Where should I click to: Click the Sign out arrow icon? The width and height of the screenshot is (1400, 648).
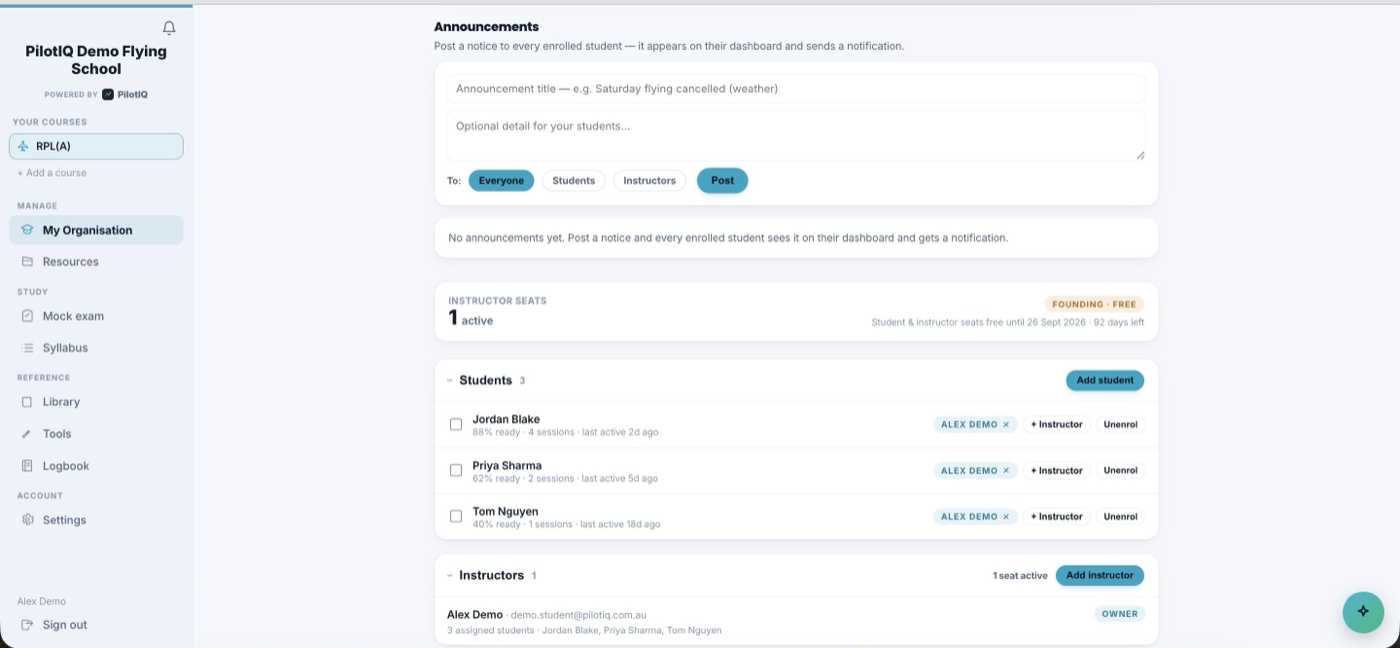pyautogui.click(x=28, y=625)
